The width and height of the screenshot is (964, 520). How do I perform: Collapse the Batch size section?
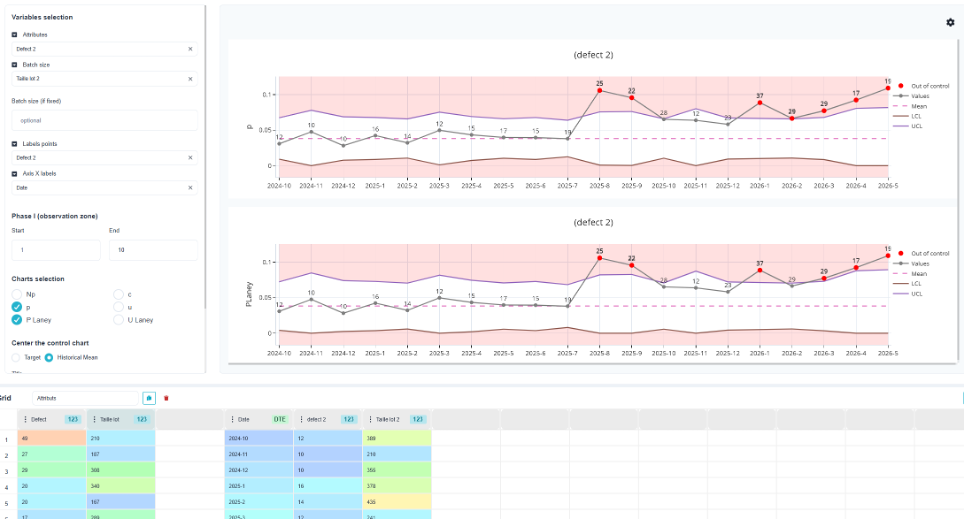pos(15,65)
